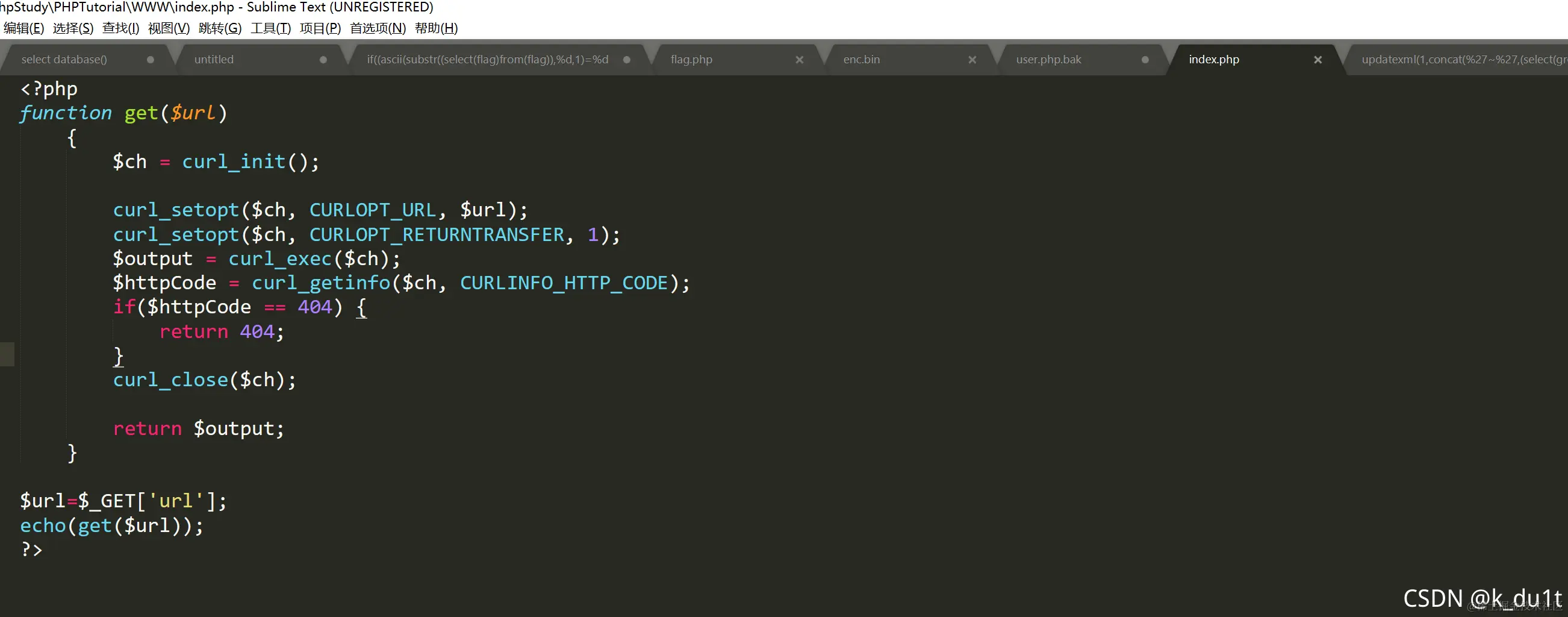1568x617 pixels.
Task: Click the echo(get($url)); line
Action: (x=112, y=525)
